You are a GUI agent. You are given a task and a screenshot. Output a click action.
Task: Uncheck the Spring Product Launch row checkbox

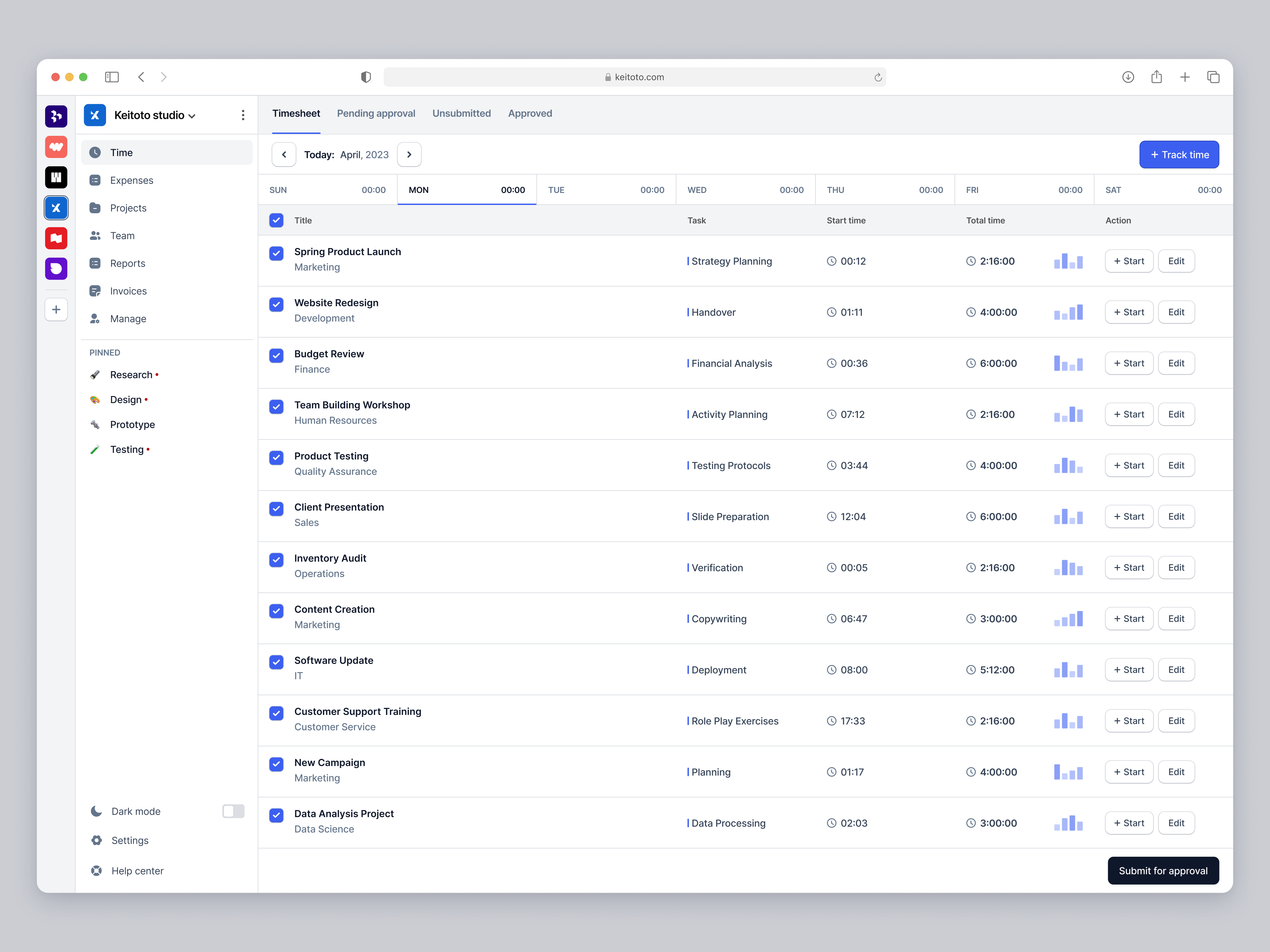click(276, 253)
